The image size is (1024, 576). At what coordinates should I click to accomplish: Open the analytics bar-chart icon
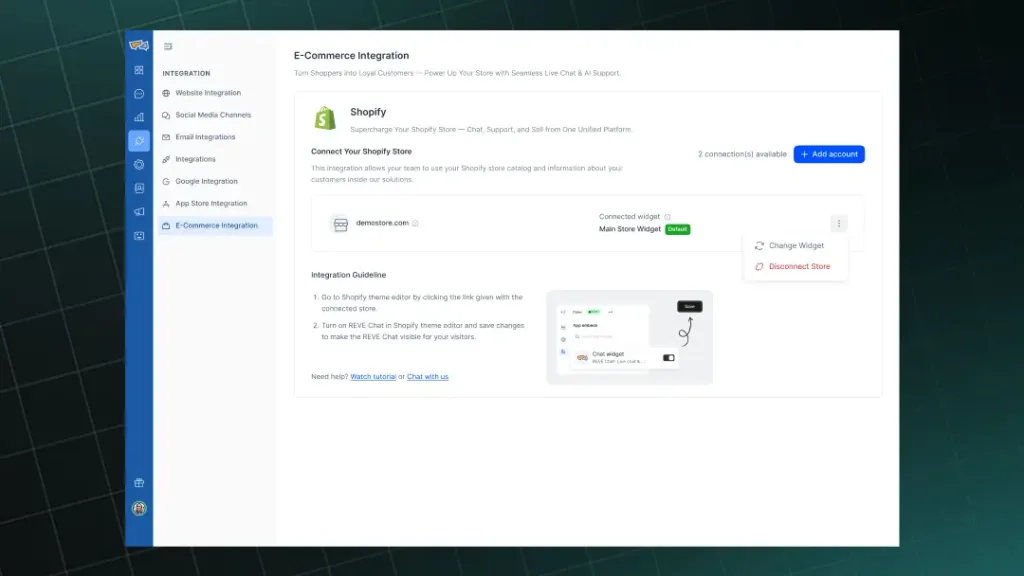coord(139,117)
